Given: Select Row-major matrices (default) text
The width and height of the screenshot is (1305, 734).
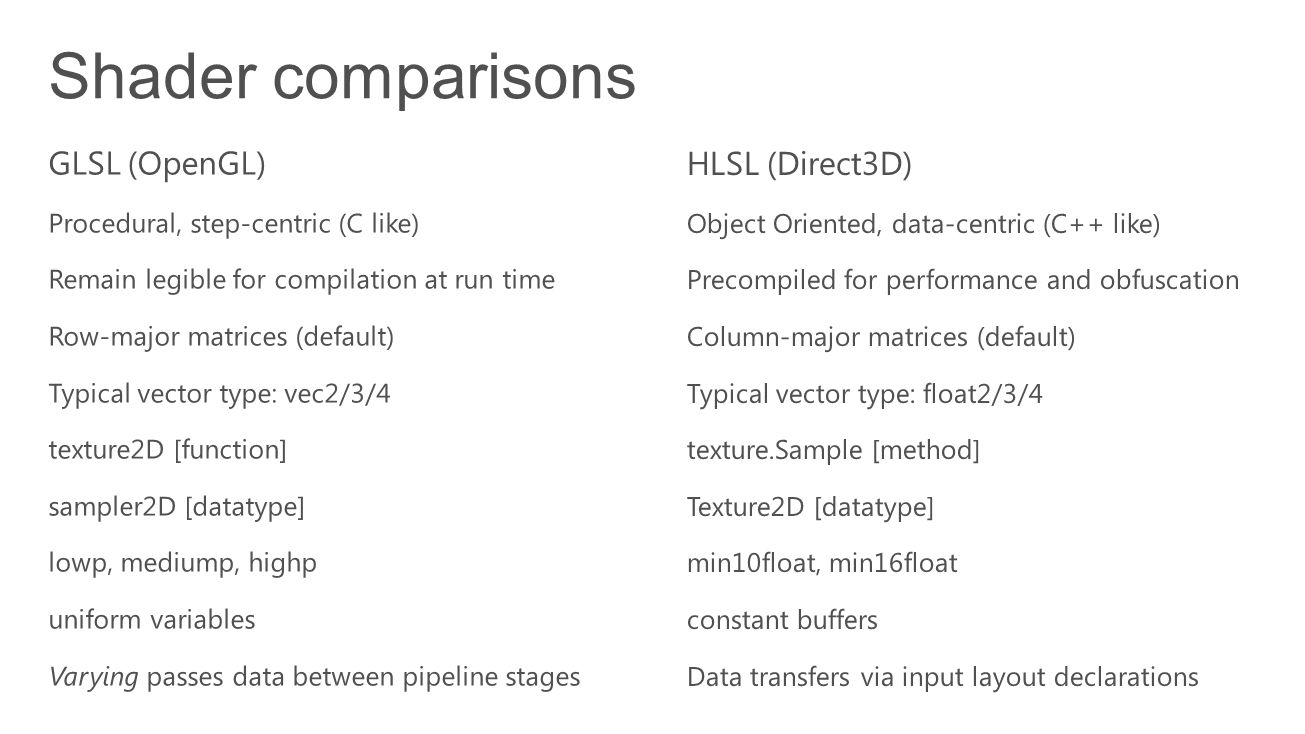Looking at the screenshot, I should pos(221,337).
